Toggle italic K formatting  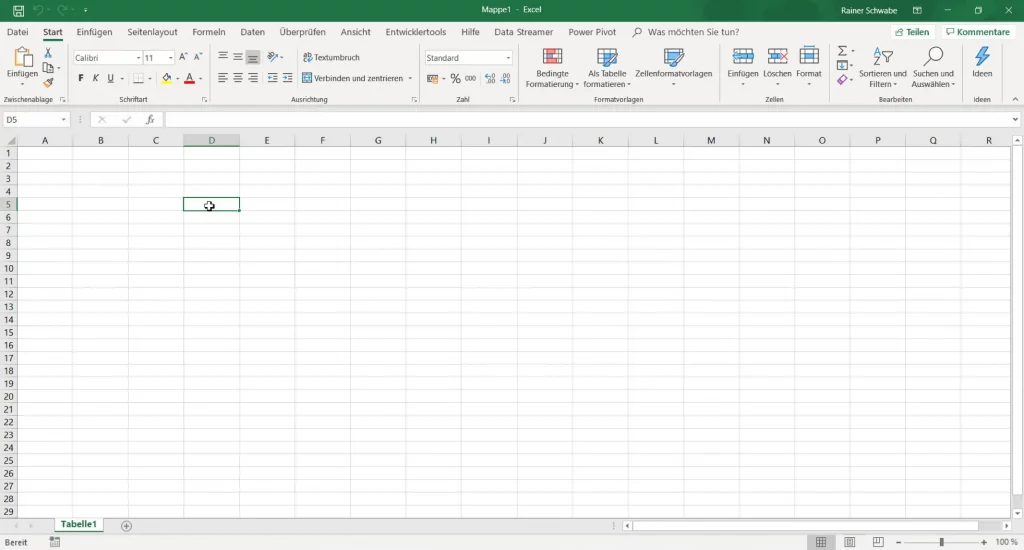(95, 78)
